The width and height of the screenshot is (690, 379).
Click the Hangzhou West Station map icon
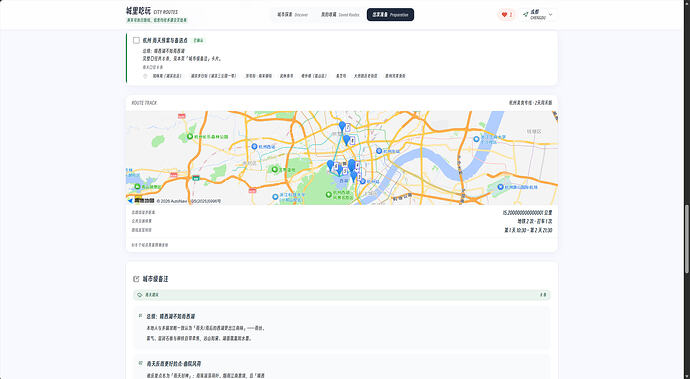click(254, 146)
